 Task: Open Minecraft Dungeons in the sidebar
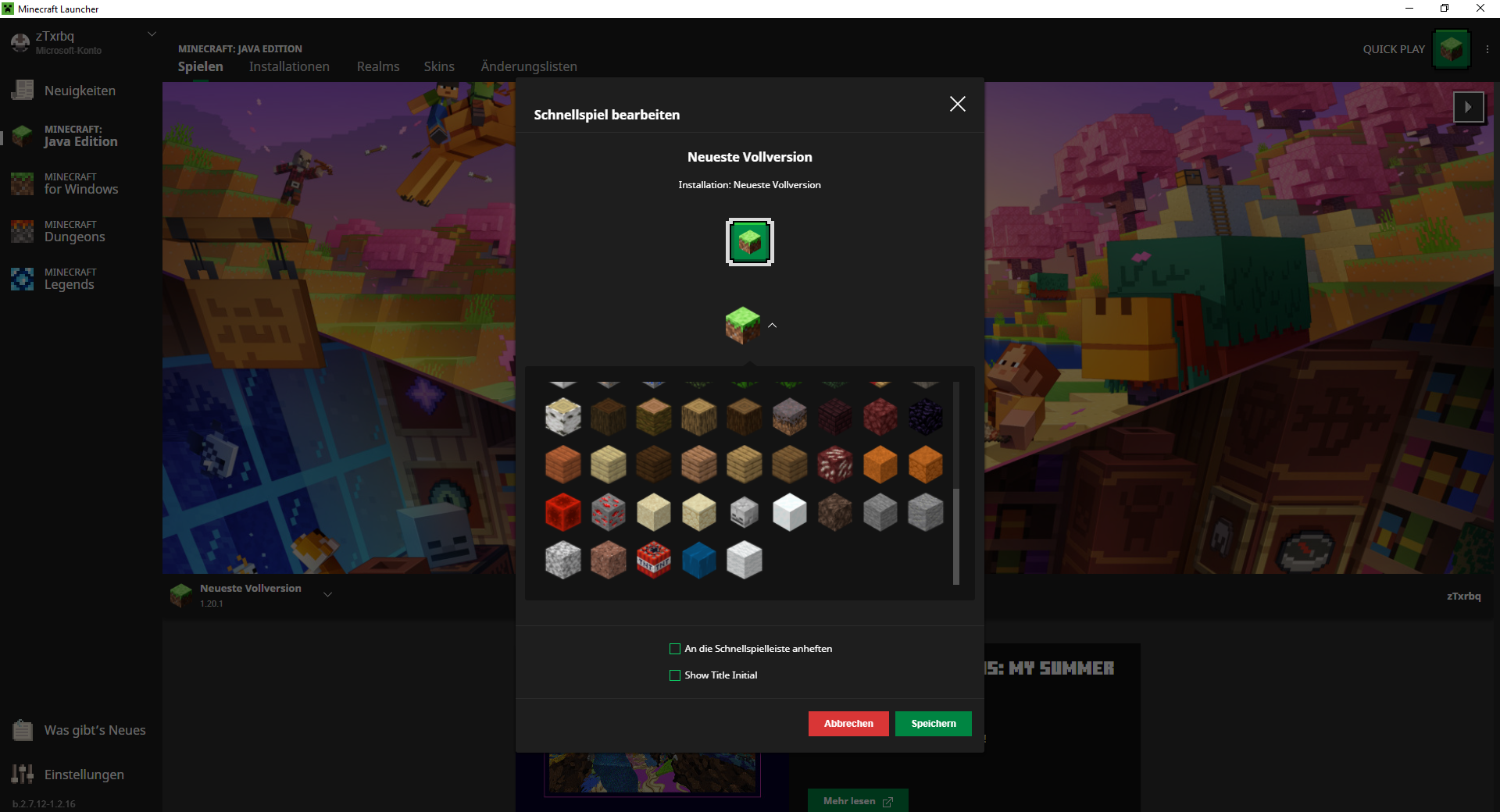pos(74,231)
